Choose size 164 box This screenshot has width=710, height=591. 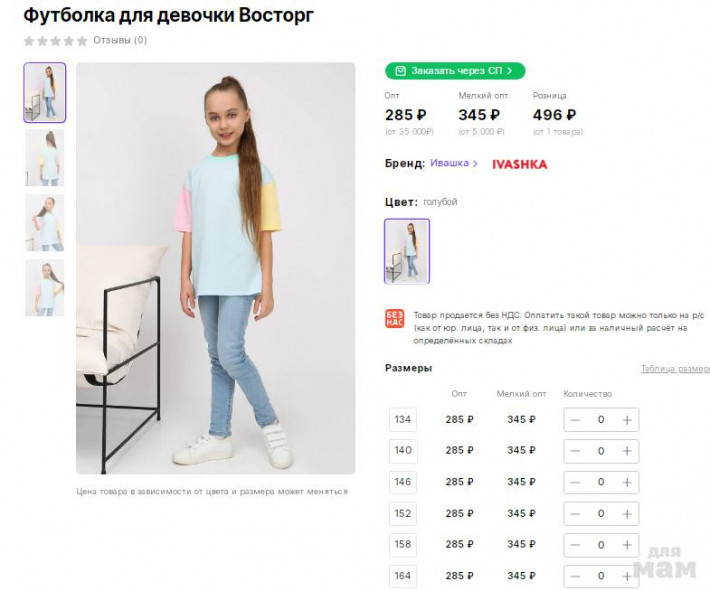[x=403, y=576]
